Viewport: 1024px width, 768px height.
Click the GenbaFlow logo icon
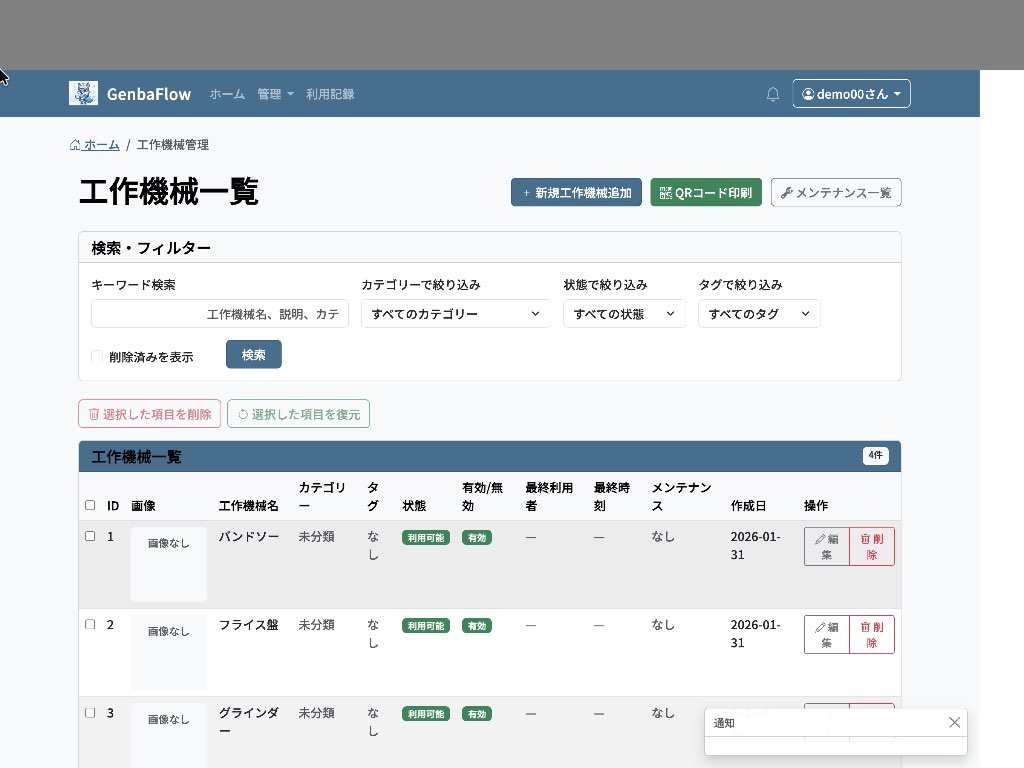pyautogui.click(x=83, y=93)
